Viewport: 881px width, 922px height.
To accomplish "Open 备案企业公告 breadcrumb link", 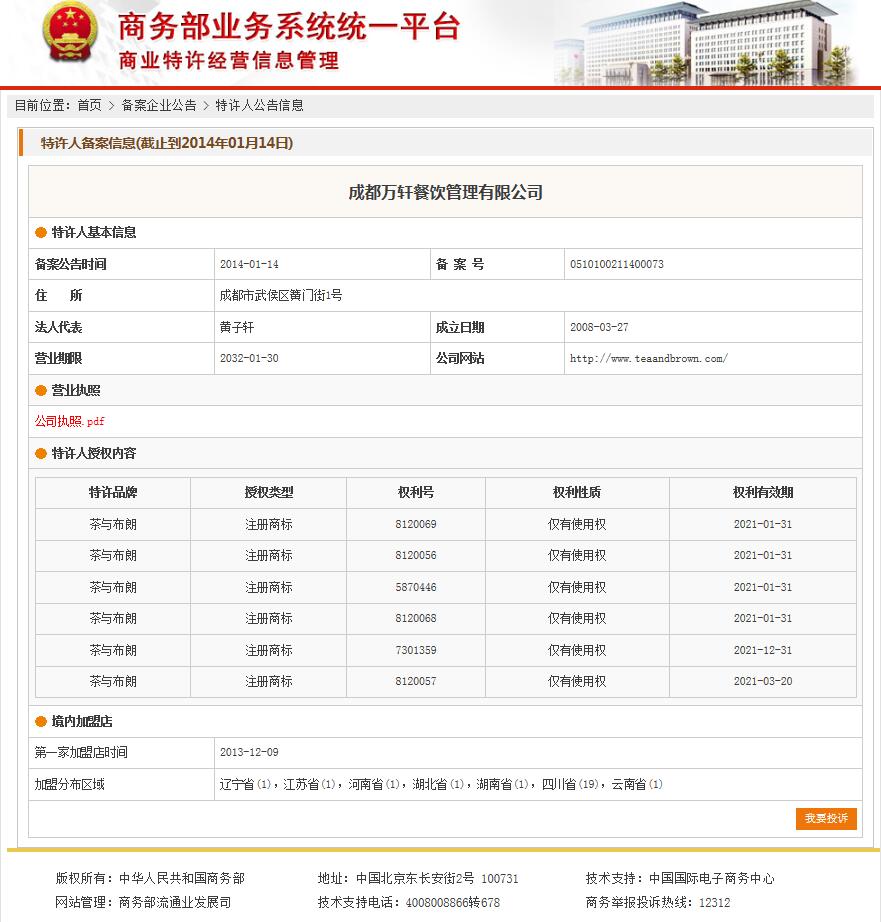I will pyautogui.click(x=159, y=105).
